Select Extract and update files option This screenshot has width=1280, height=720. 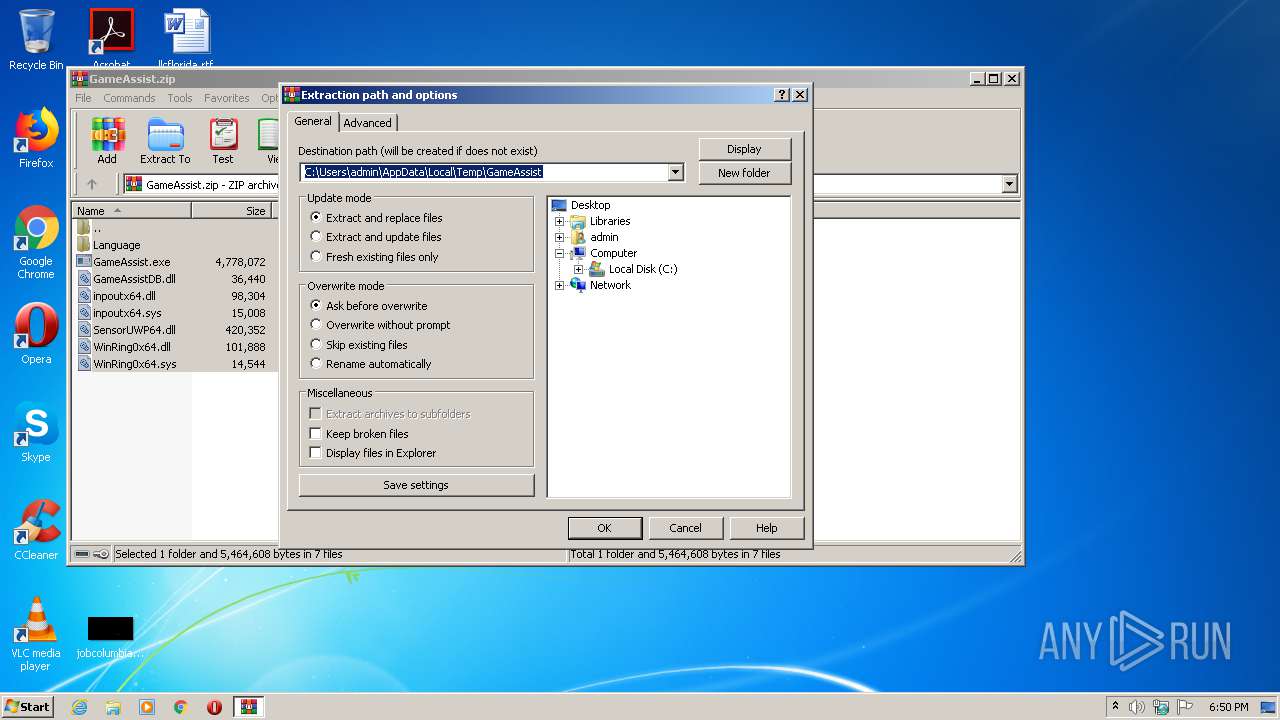point(376,237)
